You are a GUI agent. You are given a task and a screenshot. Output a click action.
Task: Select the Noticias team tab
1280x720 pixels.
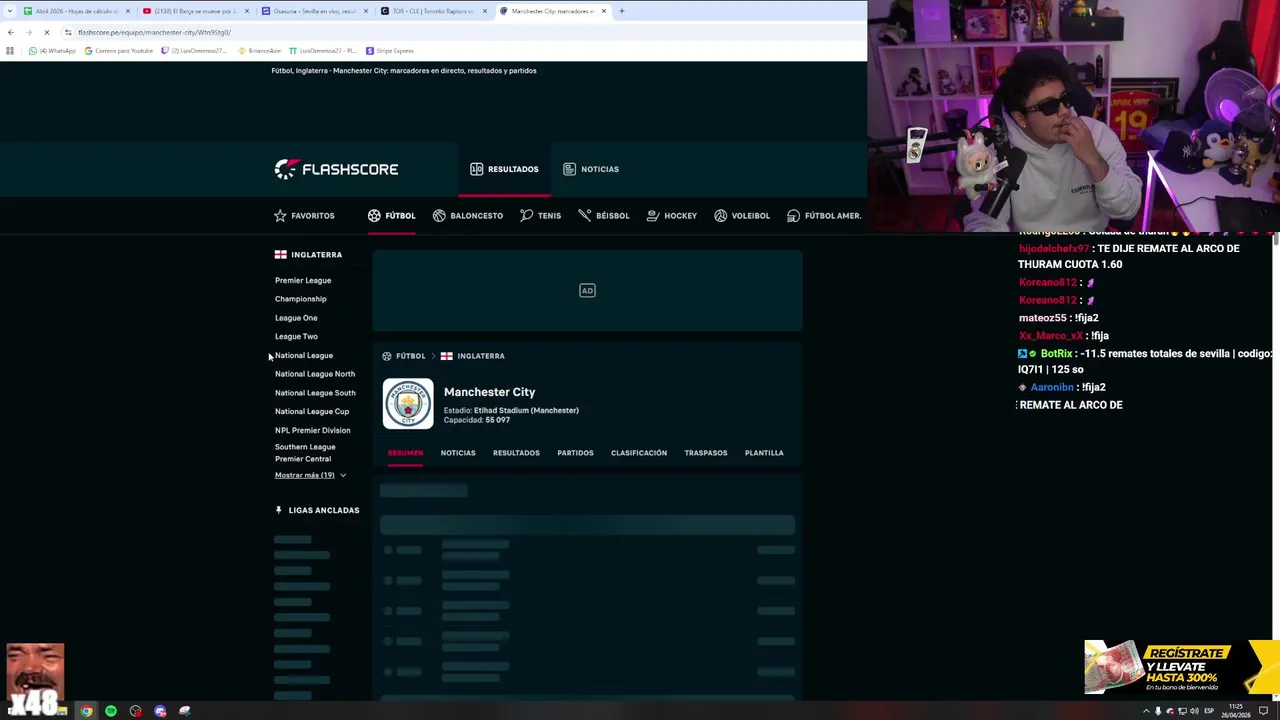458,453
